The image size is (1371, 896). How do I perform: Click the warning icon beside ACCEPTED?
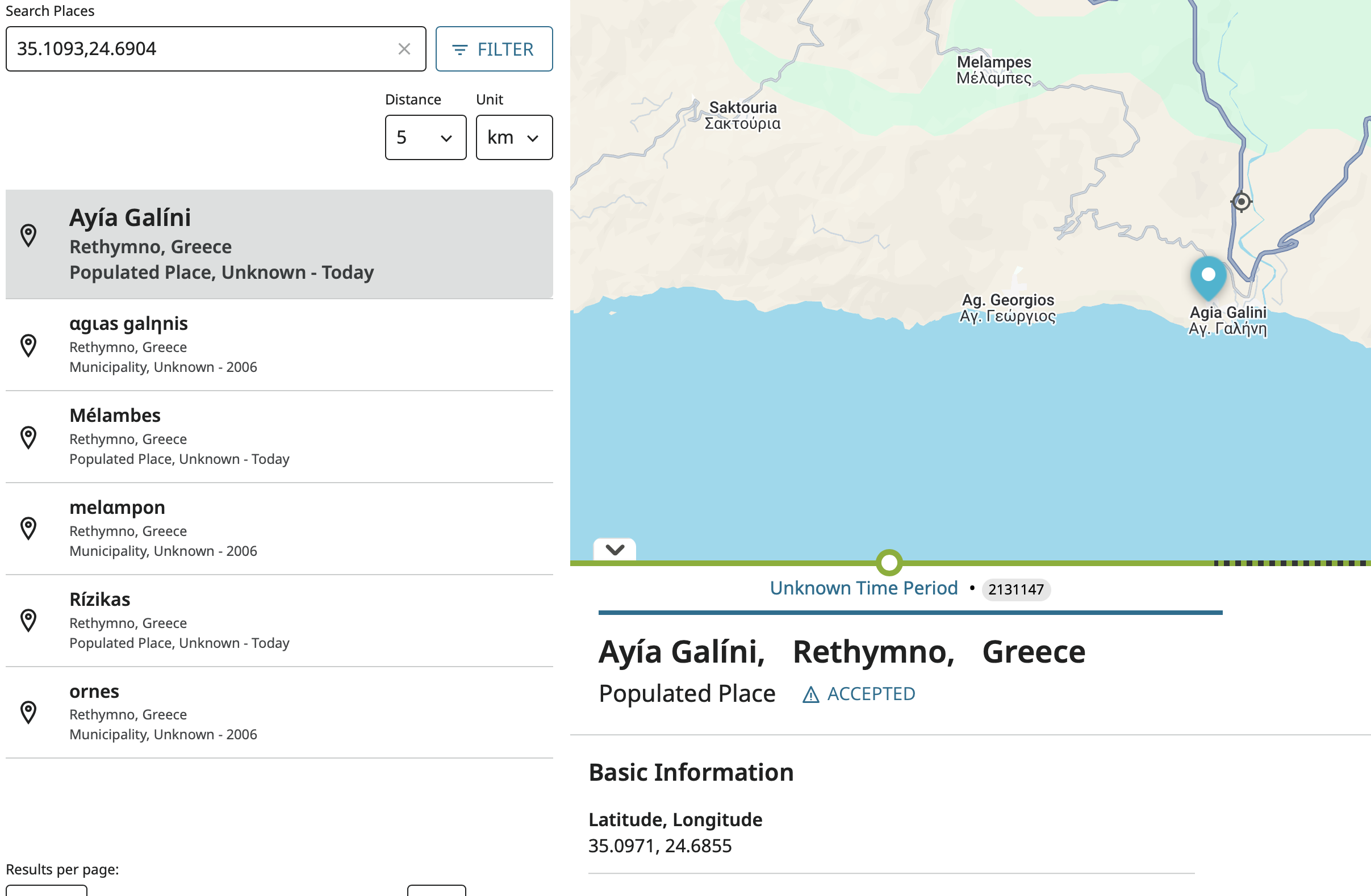[810, 695]
